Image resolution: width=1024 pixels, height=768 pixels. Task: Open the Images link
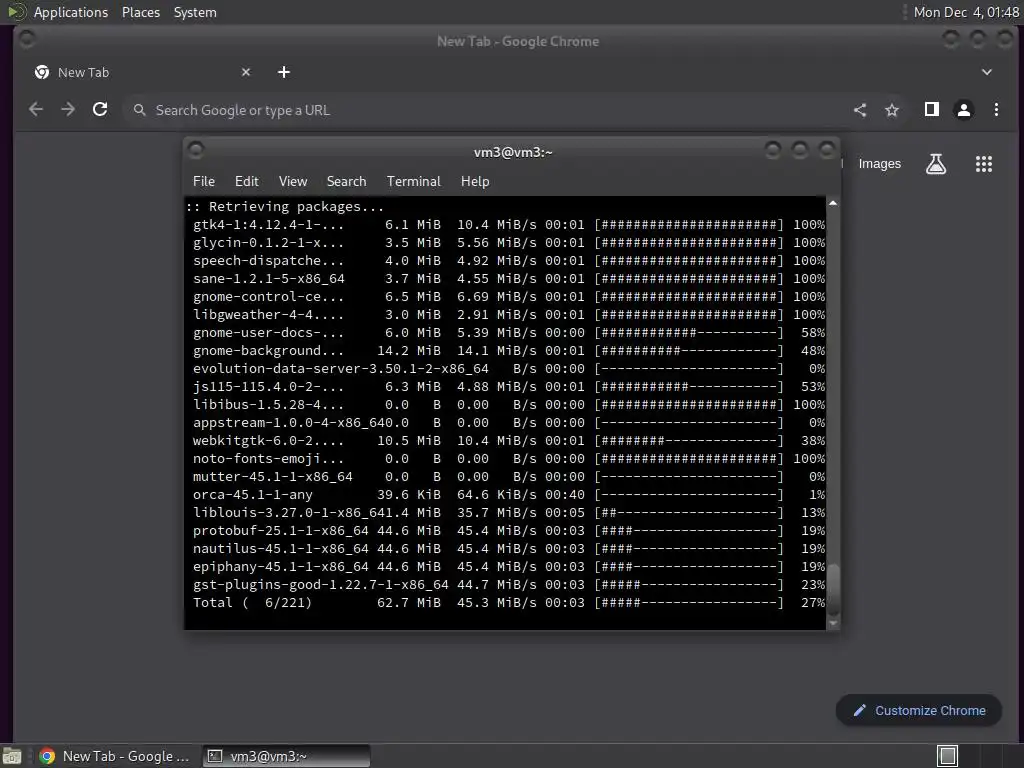tap(879, 164)
